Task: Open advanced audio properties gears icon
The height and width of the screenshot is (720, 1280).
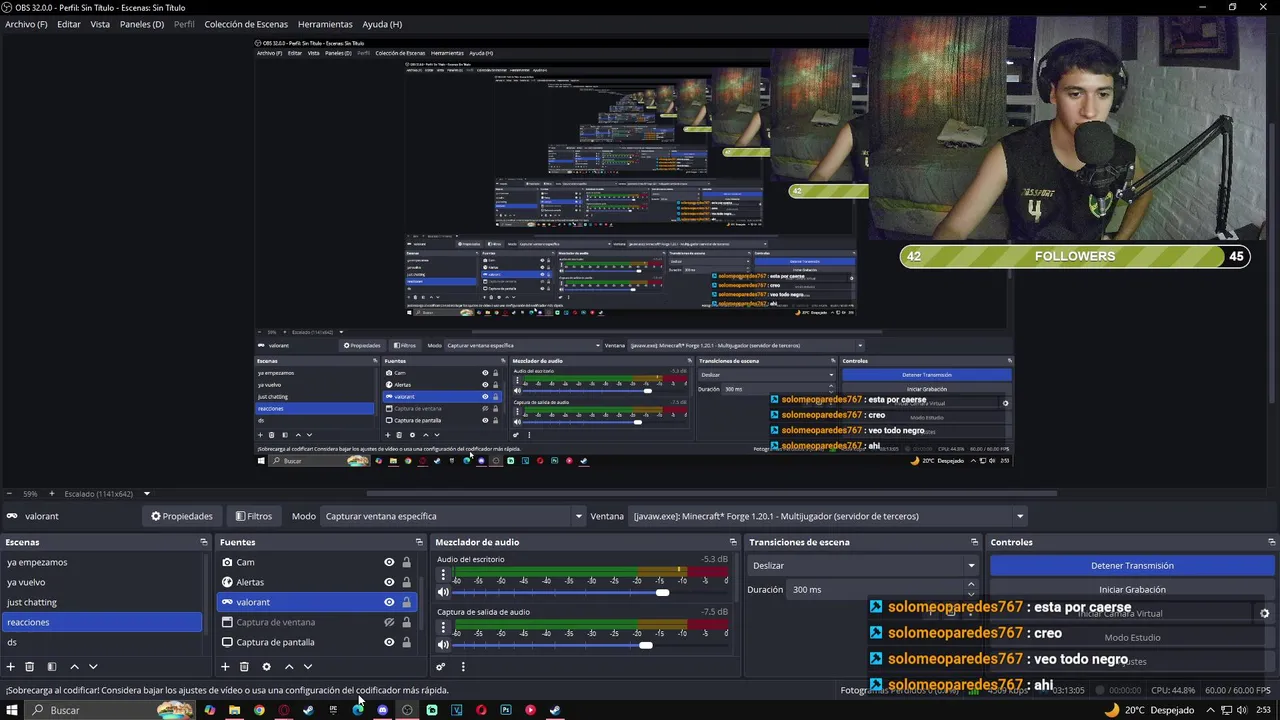Action: click(x=441, y=667)
